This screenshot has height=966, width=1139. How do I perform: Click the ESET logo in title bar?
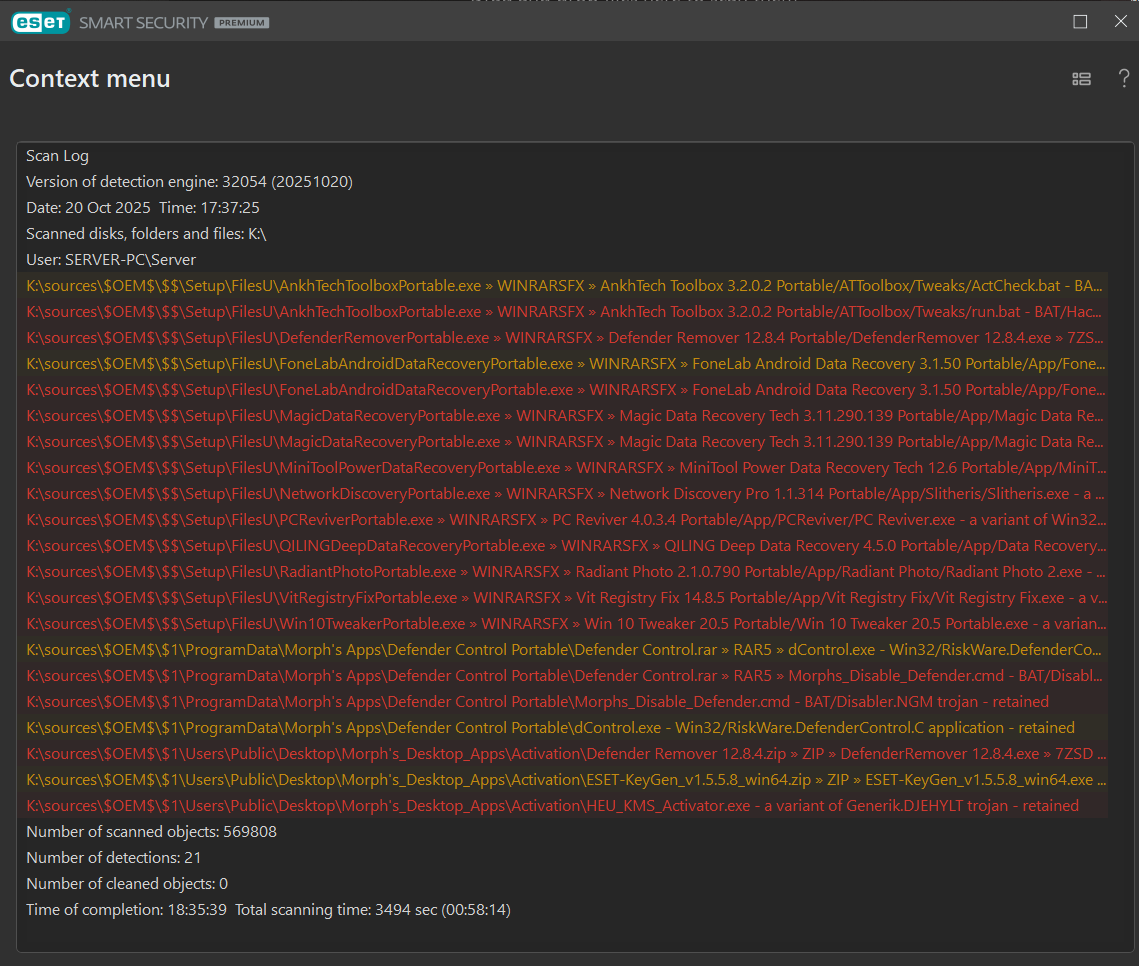click(40, 22)
